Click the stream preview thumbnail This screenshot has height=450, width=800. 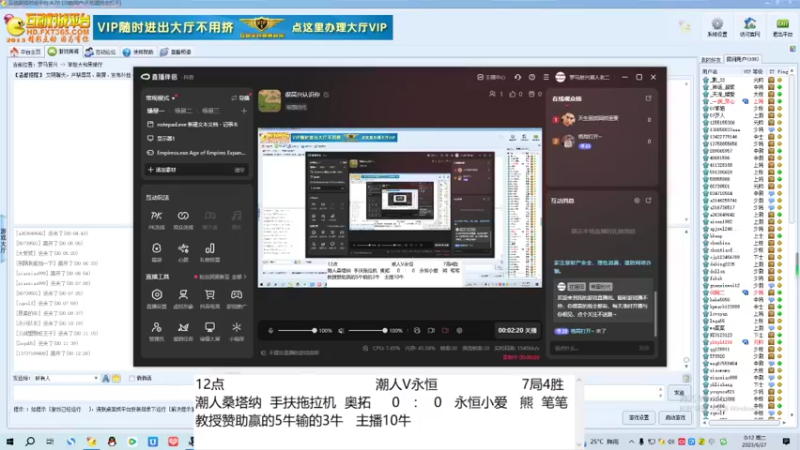pos(400,207)
